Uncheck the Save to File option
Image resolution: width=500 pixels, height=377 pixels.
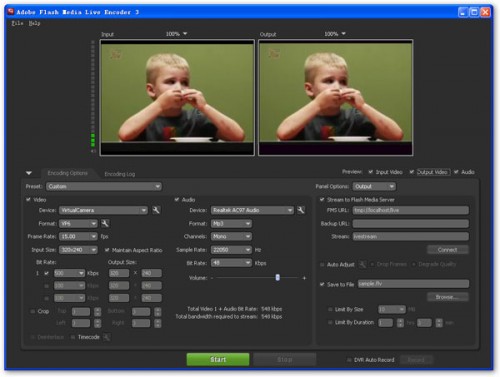[x=322, y=284]
